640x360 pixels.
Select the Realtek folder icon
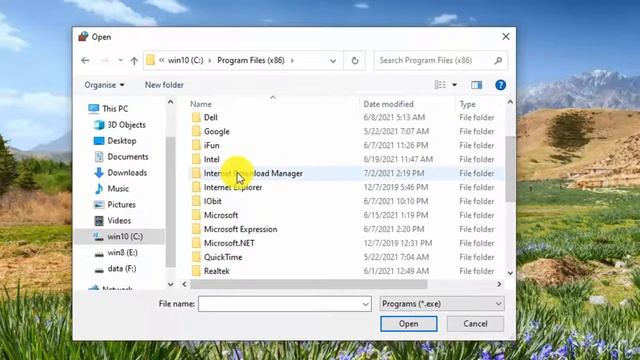[196, 271]
